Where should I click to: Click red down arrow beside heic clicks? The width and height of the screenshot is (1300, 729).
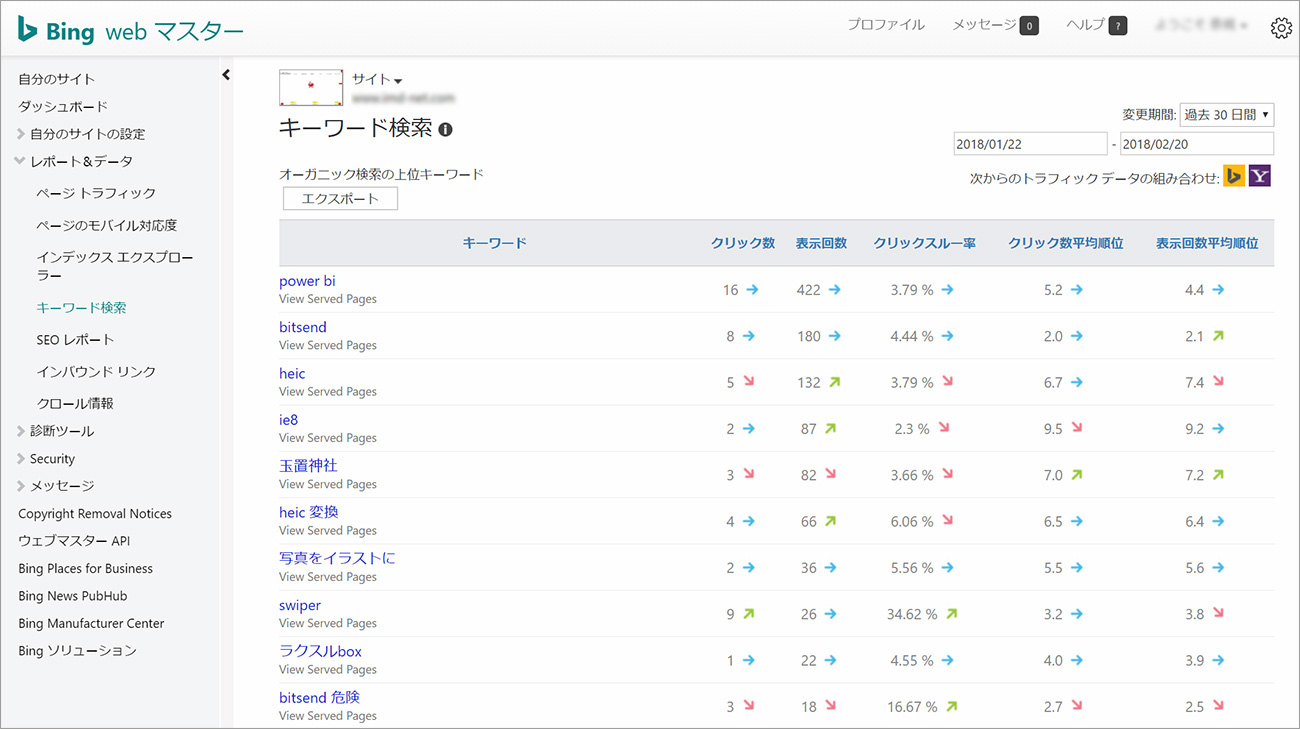click(748, 382)
